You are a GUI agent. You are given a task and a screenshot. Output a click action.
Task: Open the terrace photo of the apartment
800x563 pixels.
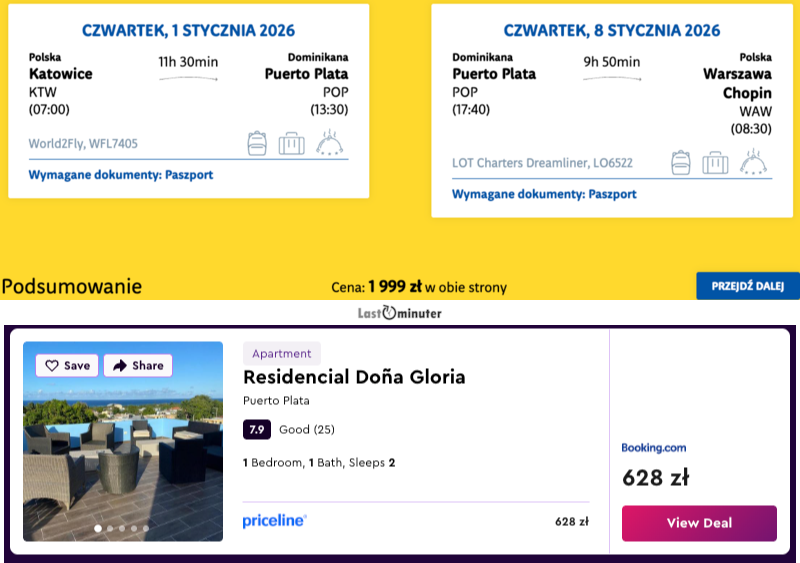point(123,450)
